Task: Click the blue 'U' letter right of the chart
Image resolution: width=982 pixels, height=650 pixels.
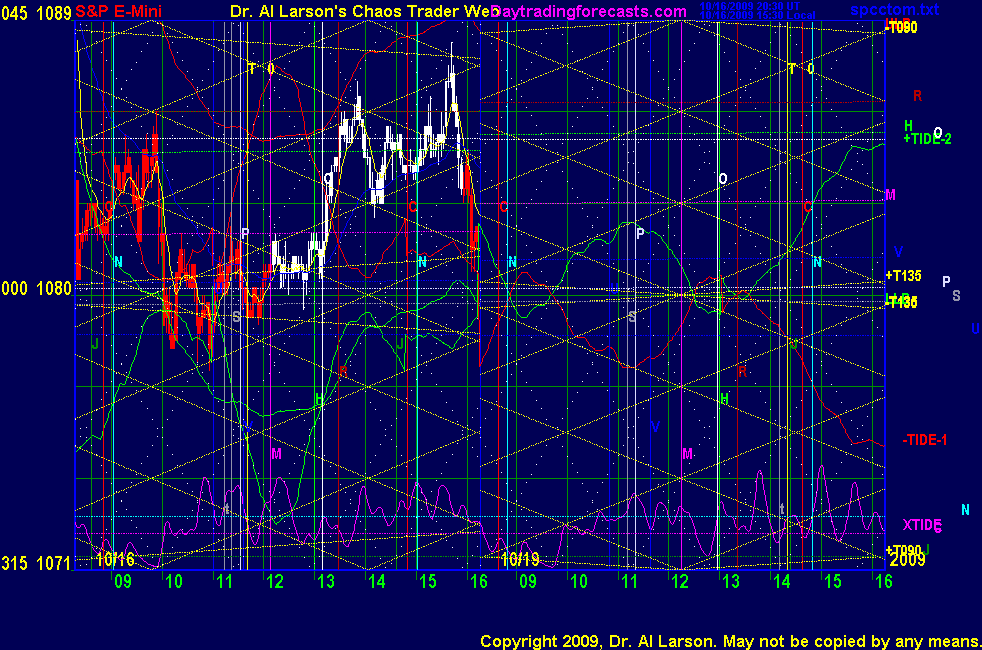Action: pos(976,329)
